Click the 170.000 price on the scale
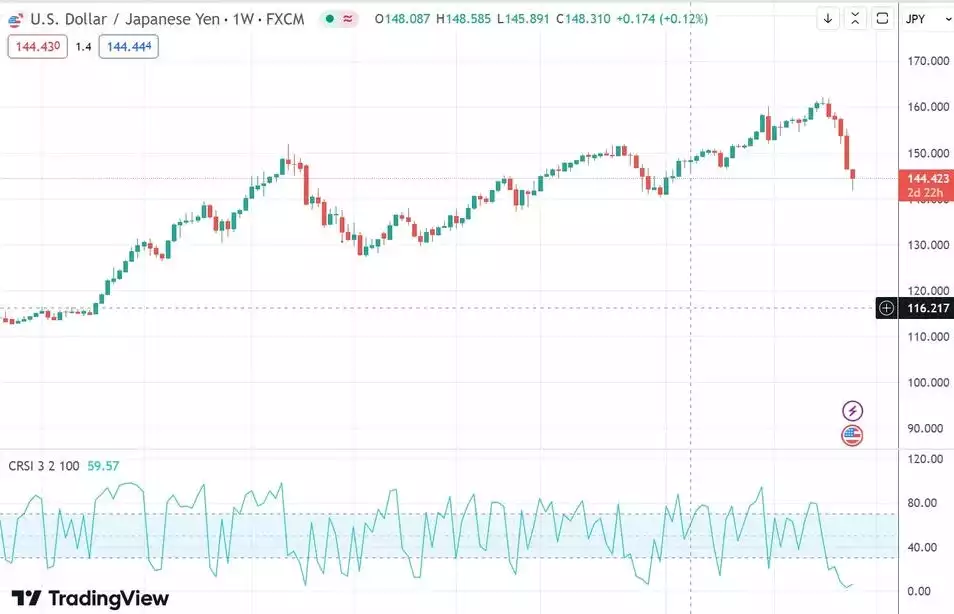The height and width of the screenshot is (614, 954). coord(928,58)
